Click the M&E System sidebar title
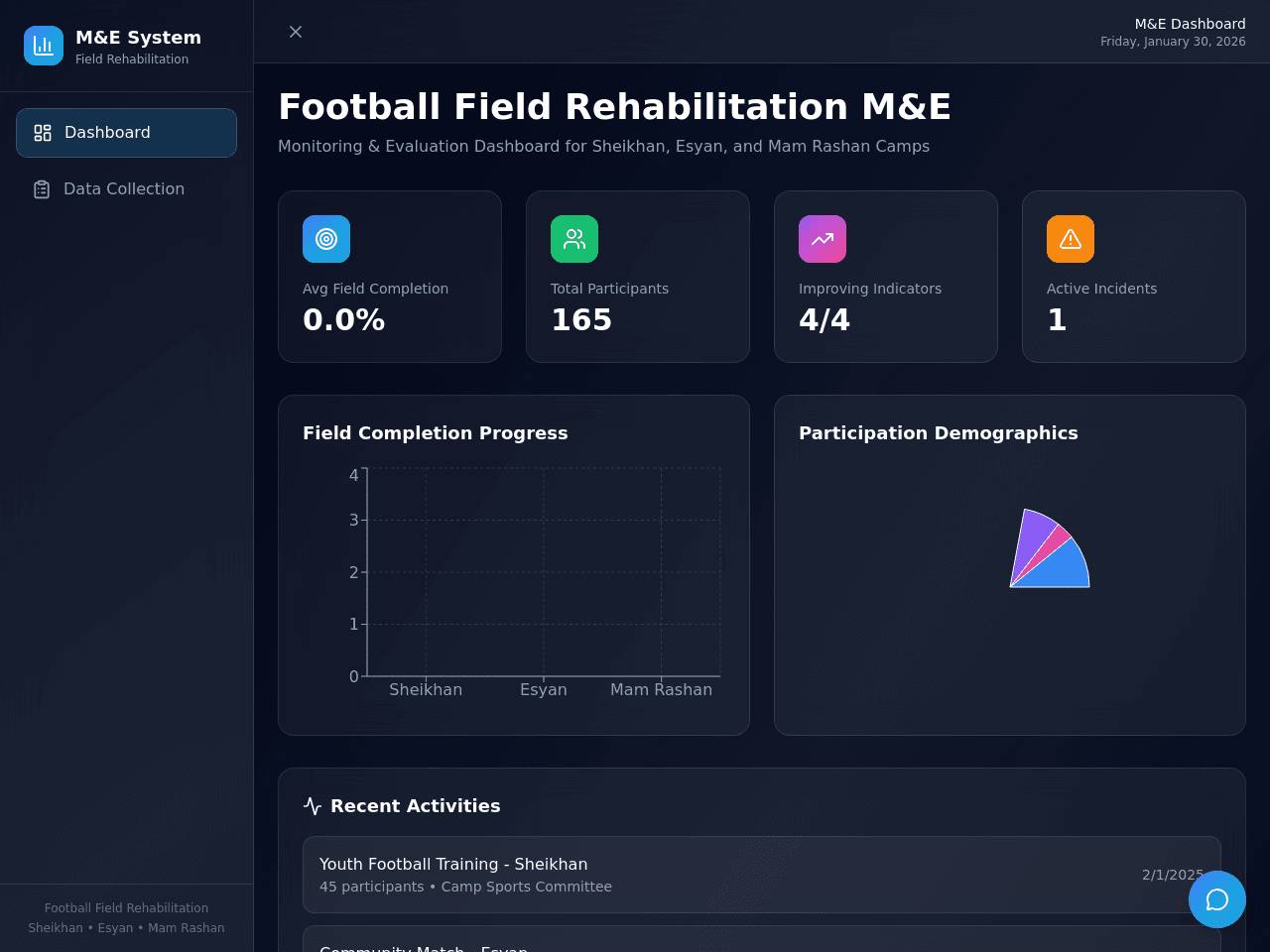The width and height of the screenshot is (1270, 952). (x=138, y=38)
